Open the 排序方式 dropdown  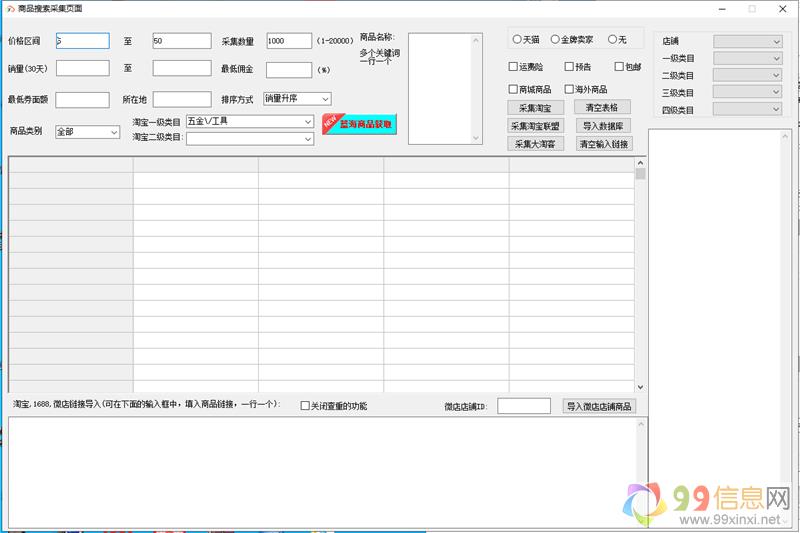coord(297,99)
